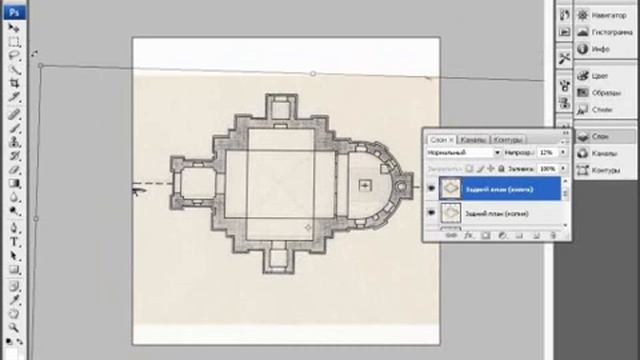
Task: Collapse the floating Layers panel
Action: 565,133
